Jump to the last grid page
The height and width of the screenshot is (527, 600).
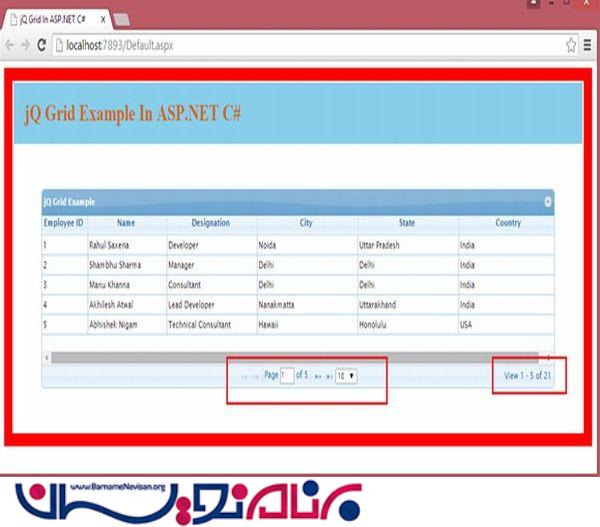[x=328, y=376]
